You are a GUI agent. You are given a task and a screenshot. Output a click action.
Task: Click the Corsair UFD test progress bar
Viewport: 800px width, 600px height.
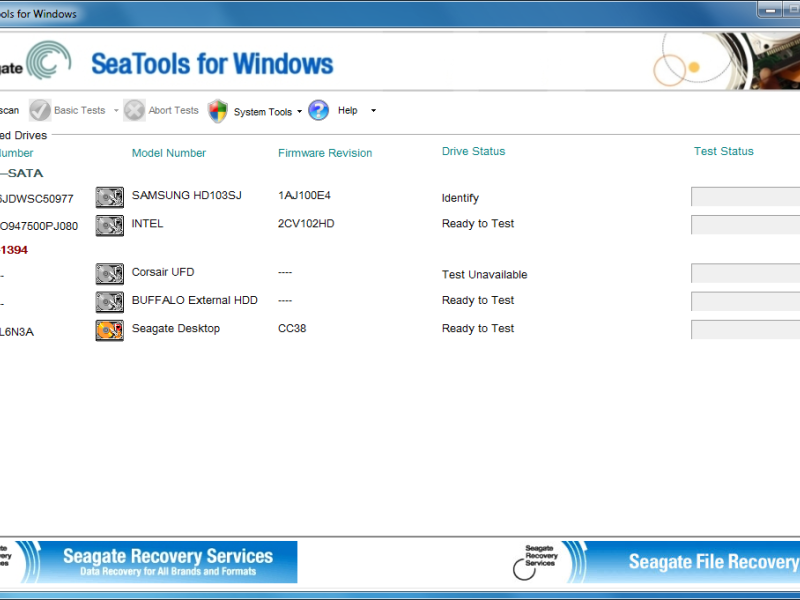pos(745,273)
